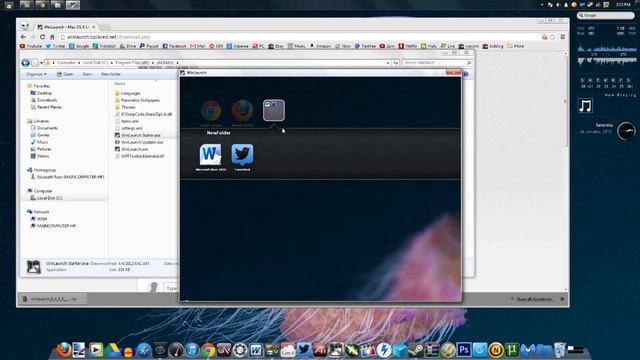
Task: Select the WinLaunch Chrome tab
Action: tap(67, 27)
